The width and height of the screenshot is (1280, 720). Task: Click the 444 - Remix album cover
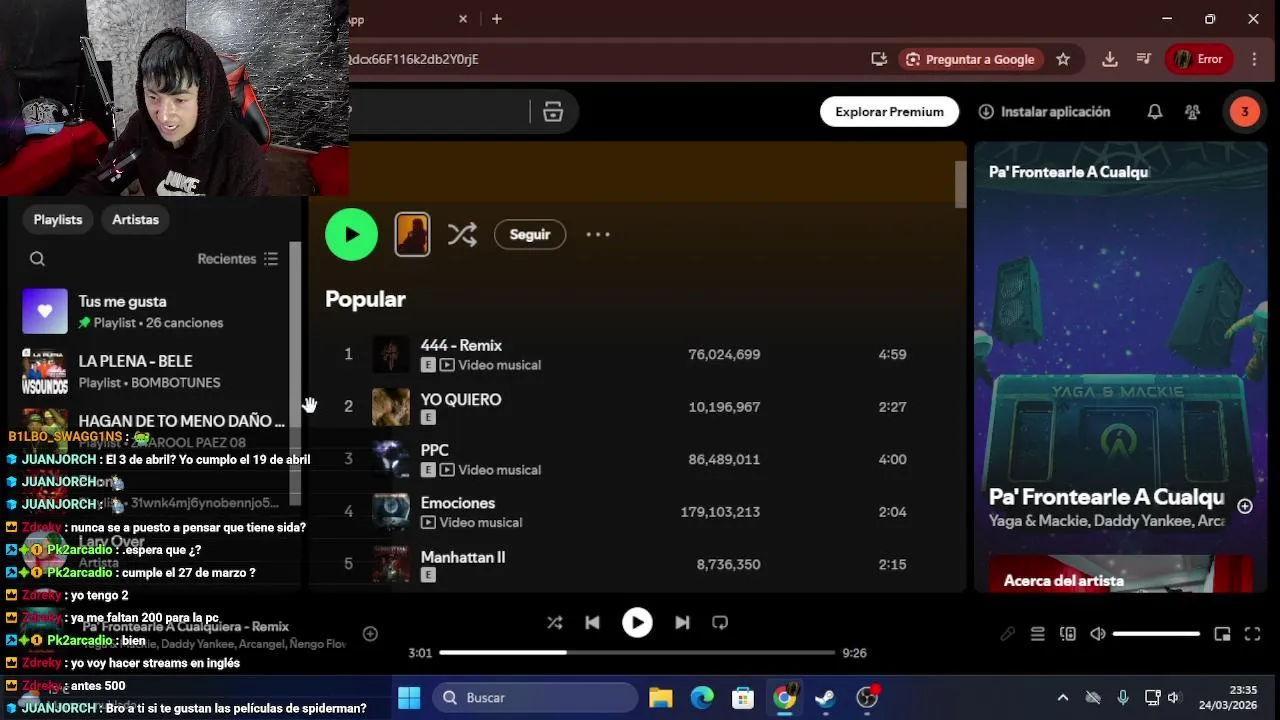point(391,354)
